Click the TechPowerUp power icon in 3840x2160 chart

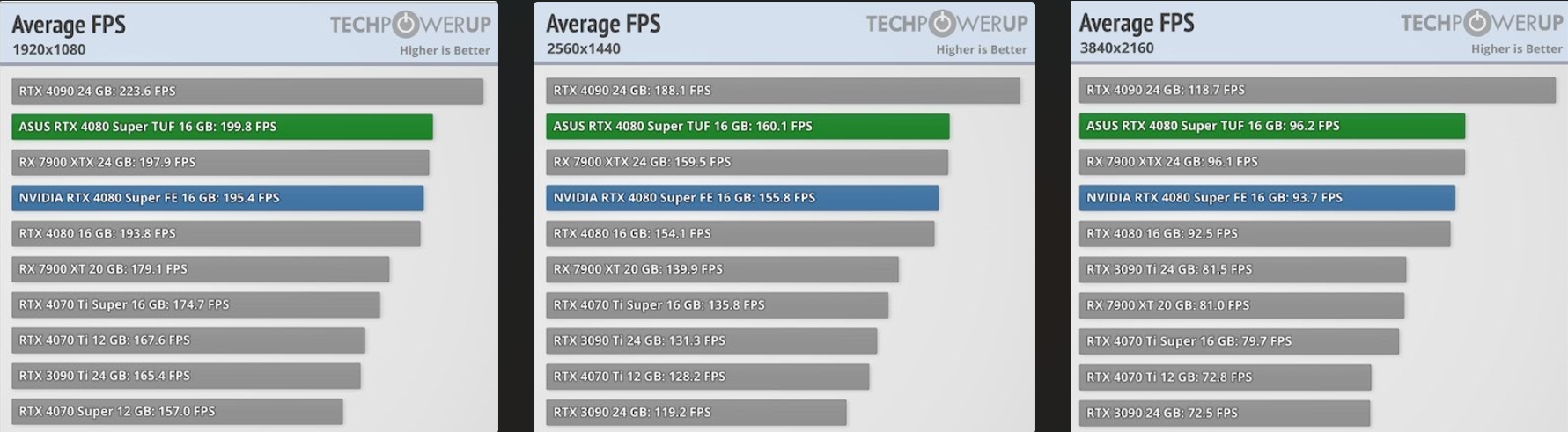(x=1477, y=22)
